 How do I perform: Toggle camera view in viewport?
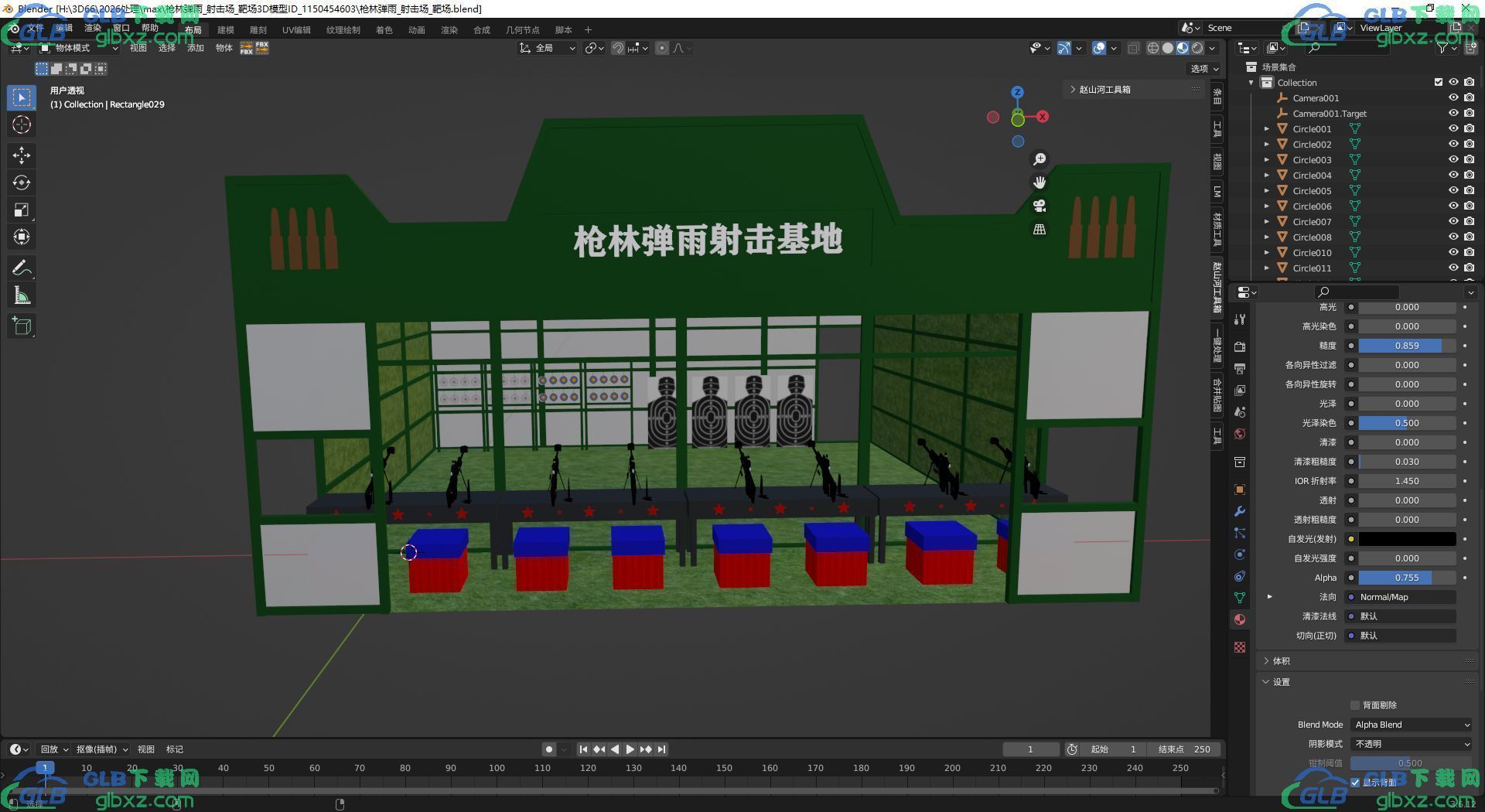click(1039, 206)
